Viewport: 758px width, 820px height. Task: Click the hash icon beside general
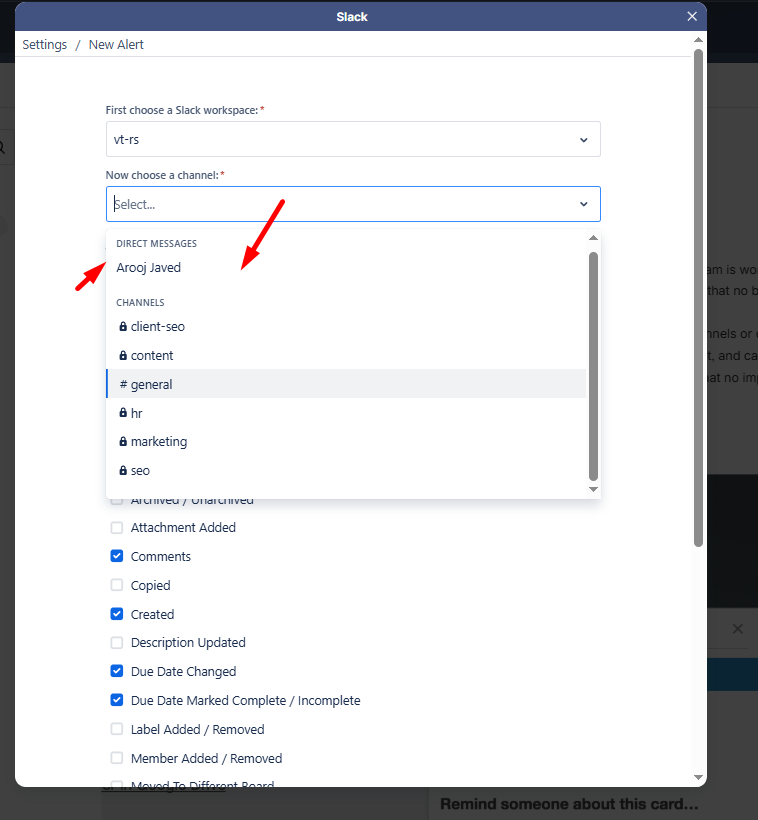(123, 384)
